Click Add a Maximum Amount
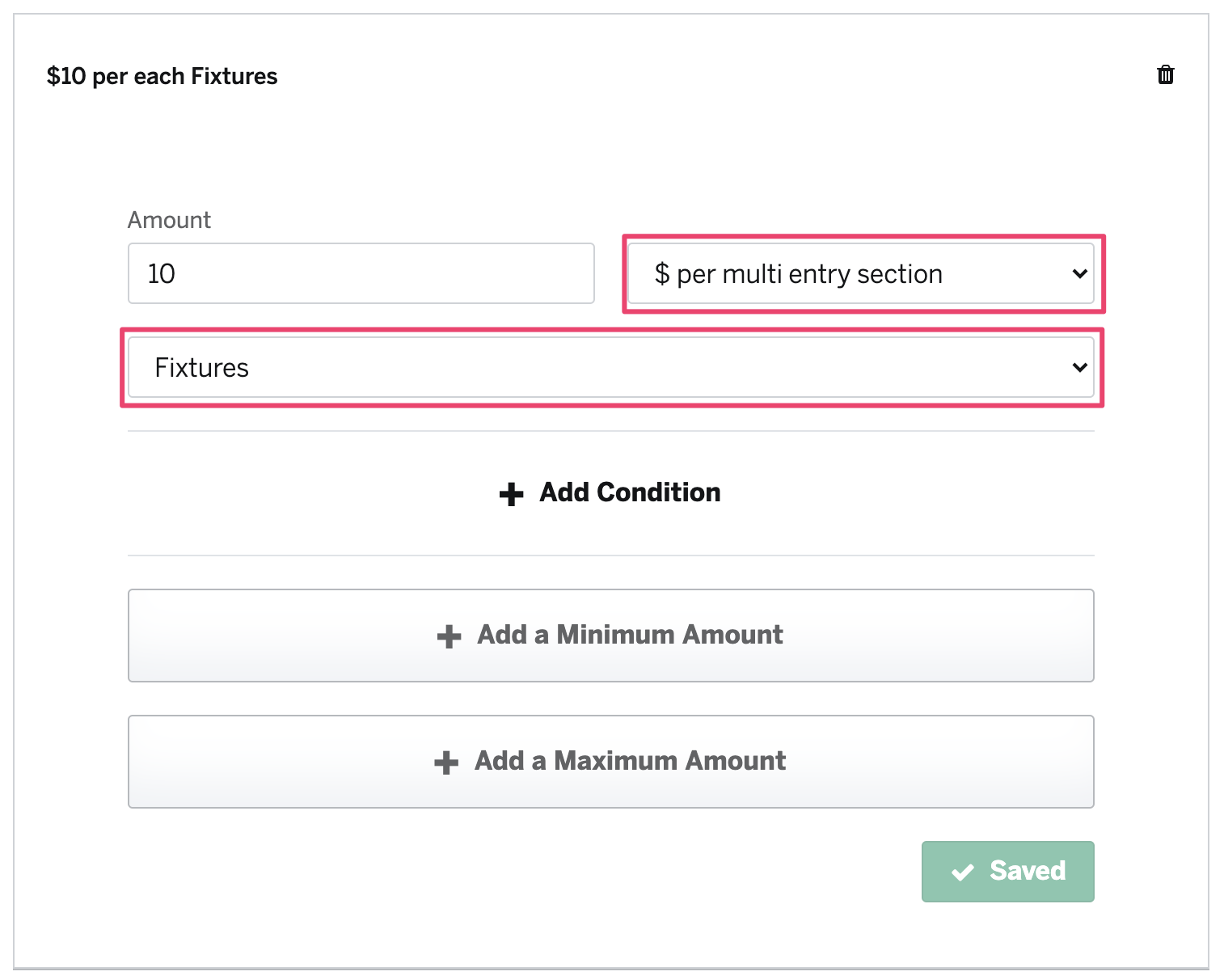 [x=611, y=762]
